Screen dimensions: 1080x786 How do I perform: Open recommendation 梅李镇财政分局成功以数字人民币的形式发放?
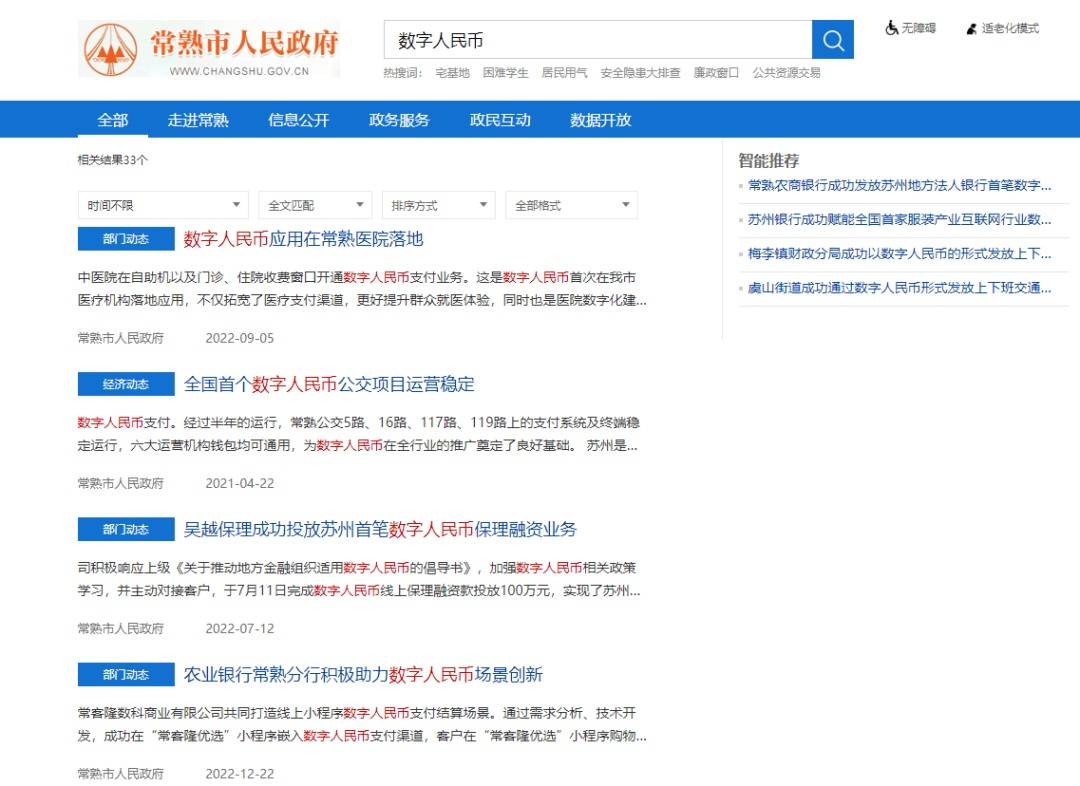pyautogui.click(x=900, y=254)
